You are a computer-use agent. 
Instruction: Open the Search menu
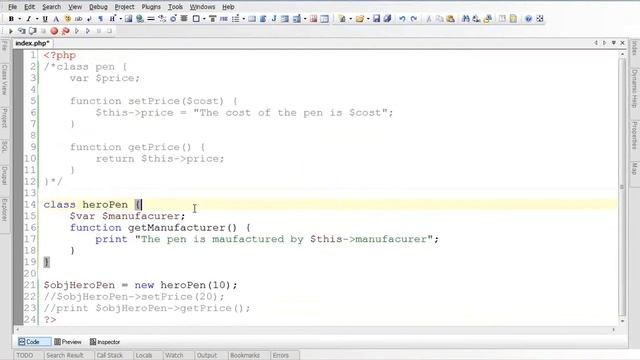pos(51,7)
